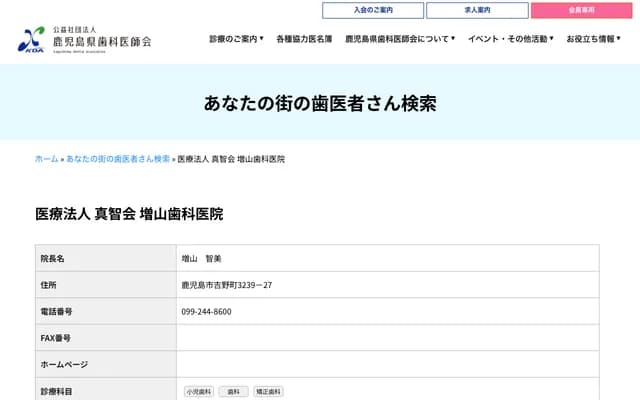640x400 pixels.
Task: Expand the お役立ち情報 menu
Action: 593,39
